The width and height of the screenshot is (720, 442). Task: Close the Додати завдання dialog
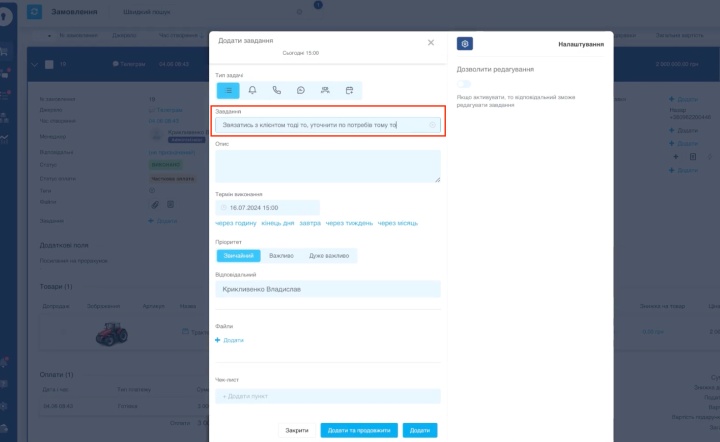point(431,43)
